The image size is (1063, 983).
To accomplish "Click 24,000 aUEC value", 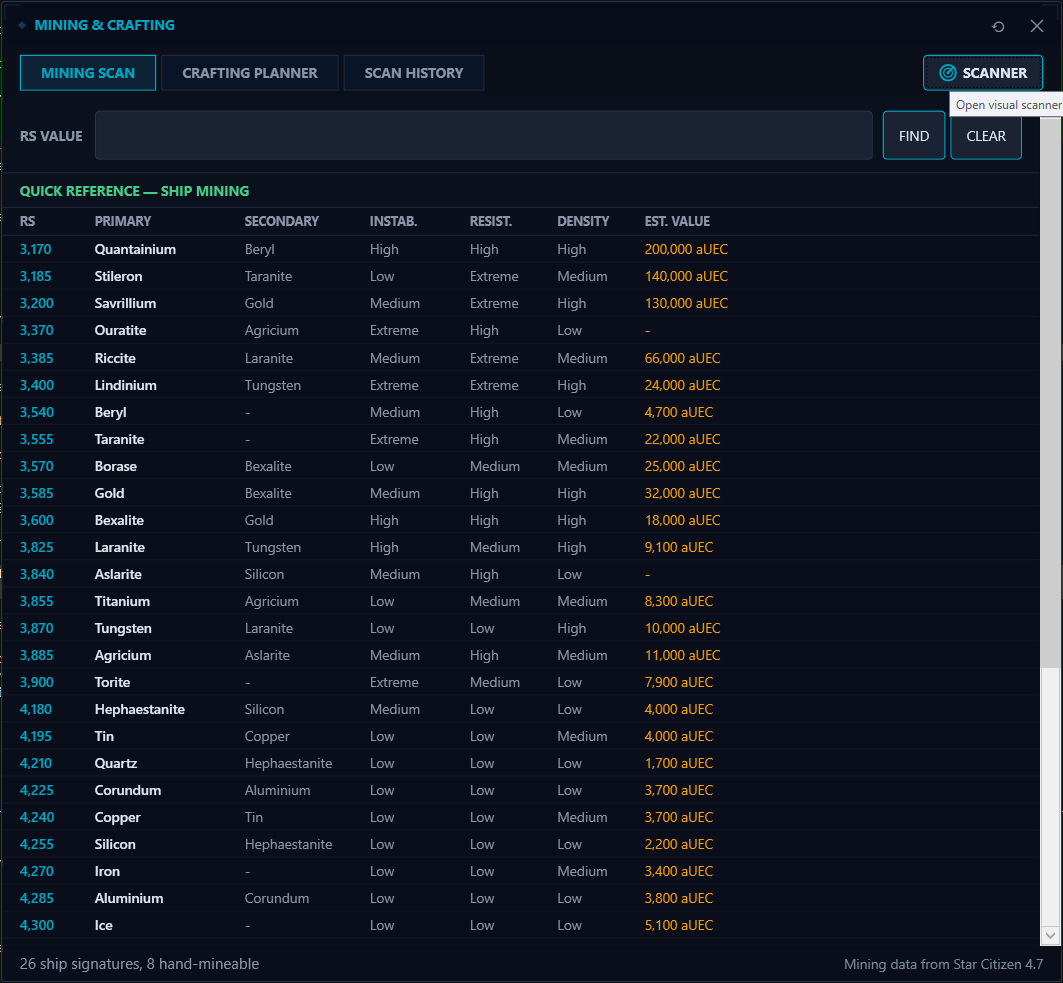I will tap(682, 385).
